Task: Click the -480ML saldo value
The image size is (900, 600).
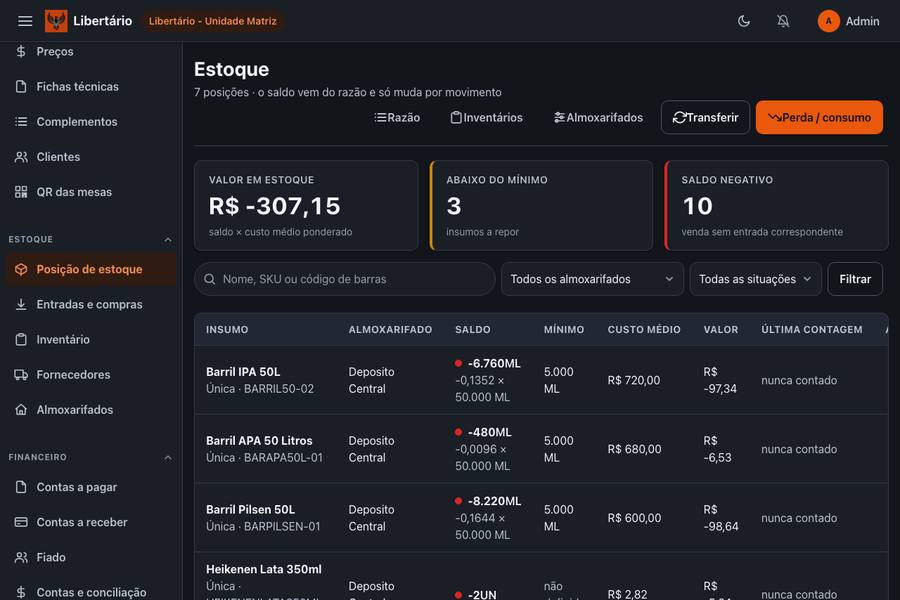Action: tap(490, 432)
